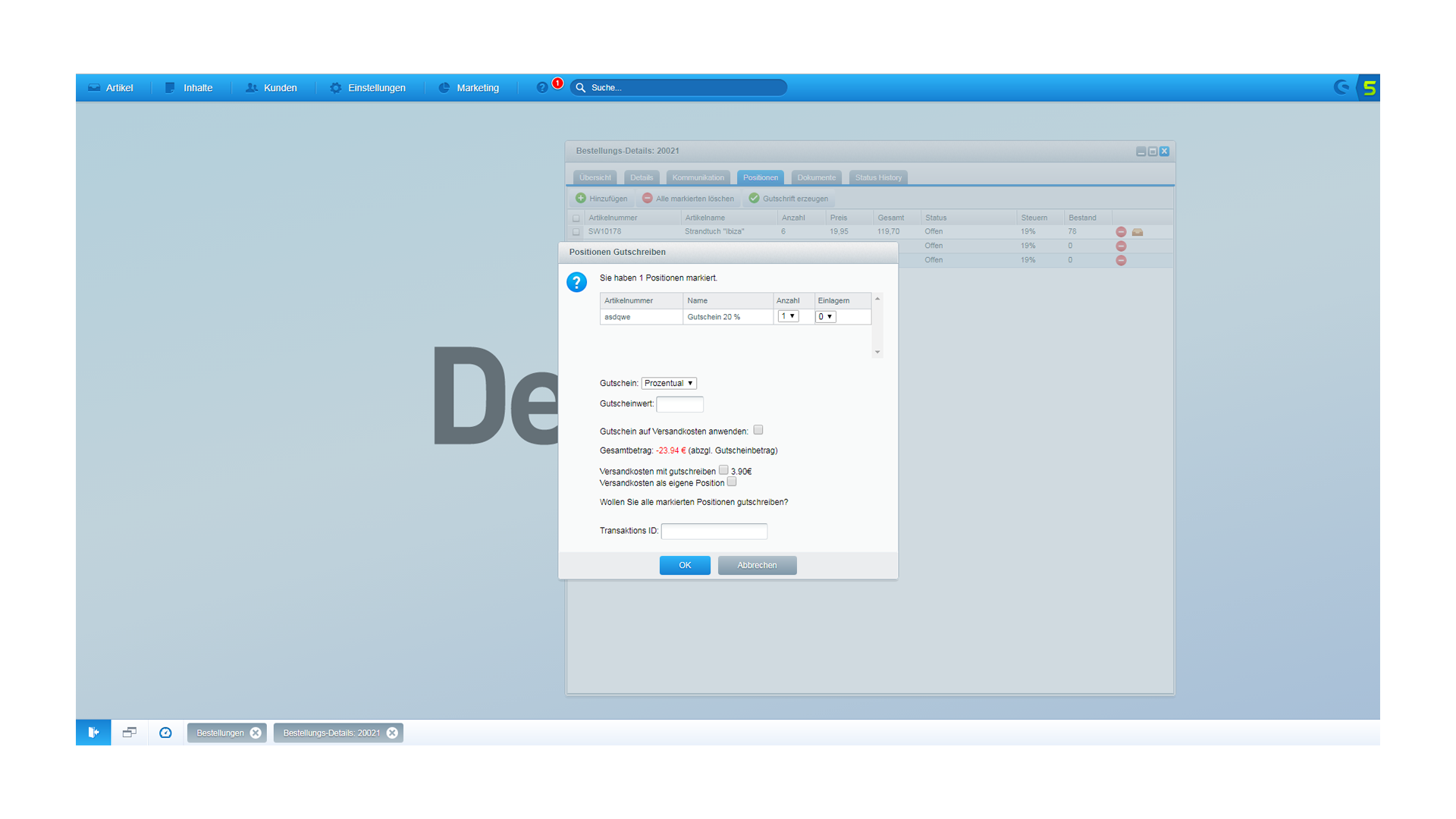
Task: Switch to the Dokumente tab
Action: tap(816, 177)
